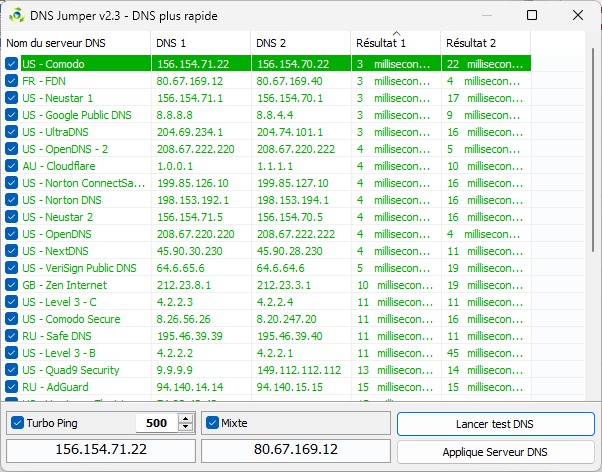Viewport: 602px width, 472px height.
Task: Select the US - Neustar 1 server name
Action: (57, 98)
